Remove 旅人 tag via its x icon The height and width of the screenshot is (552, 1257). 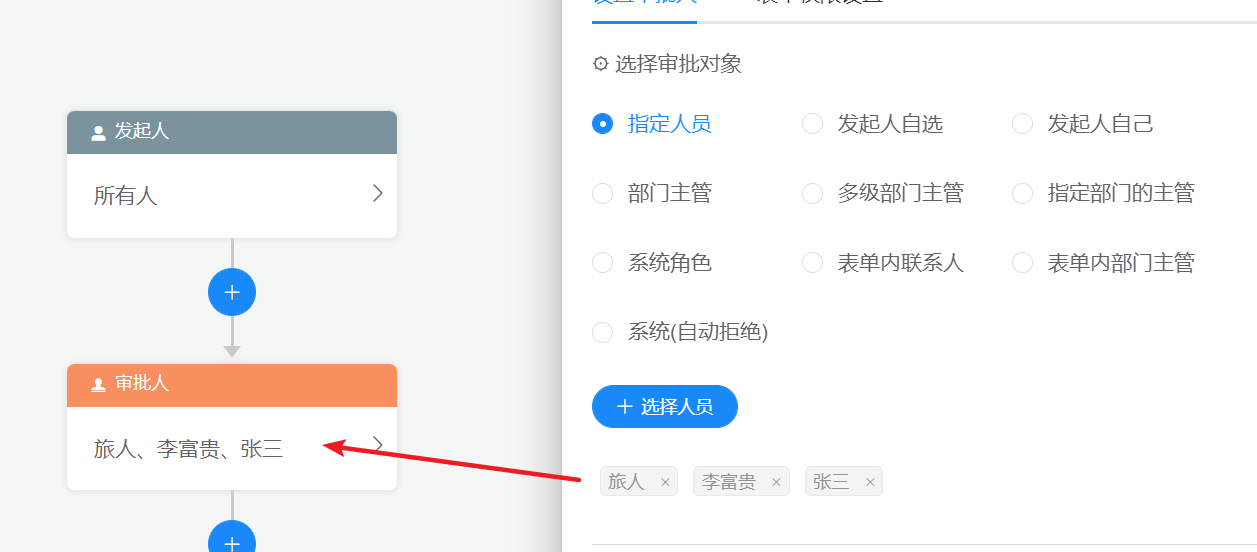click(665, 482)
